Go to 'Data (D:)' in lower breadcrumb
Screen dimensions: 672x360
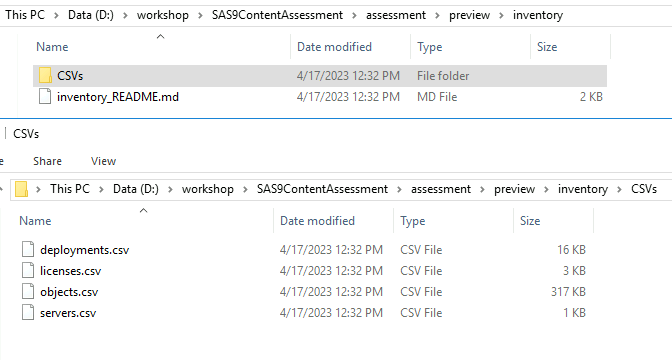tap(136, 189)
